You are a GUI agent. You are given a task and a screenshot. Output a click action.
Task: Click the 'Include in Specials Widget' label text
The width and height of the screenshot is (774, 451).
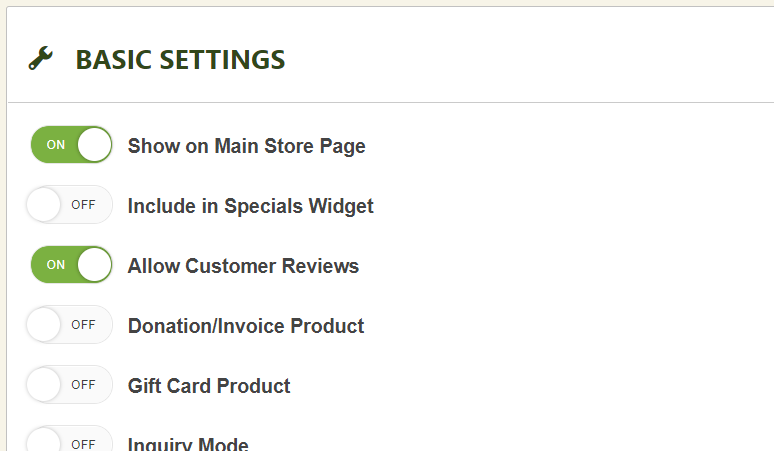pyautogui.click(x=250, y=206)
